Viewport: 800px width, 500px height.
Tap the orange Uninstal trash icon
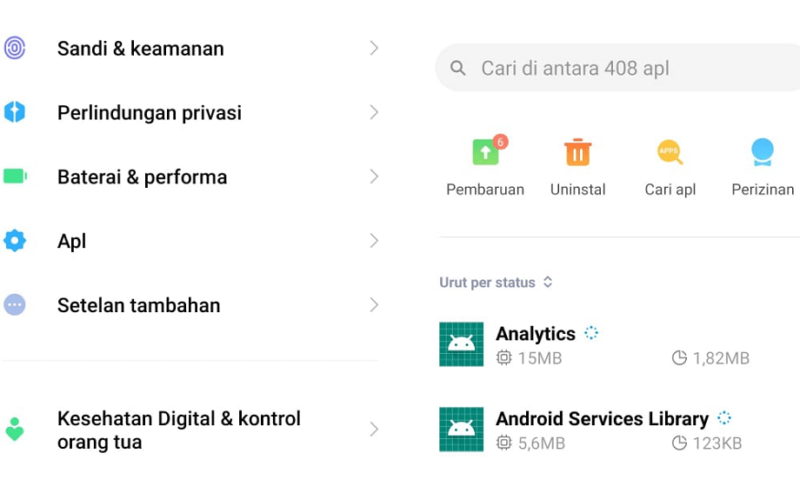(x=578, y=152)
